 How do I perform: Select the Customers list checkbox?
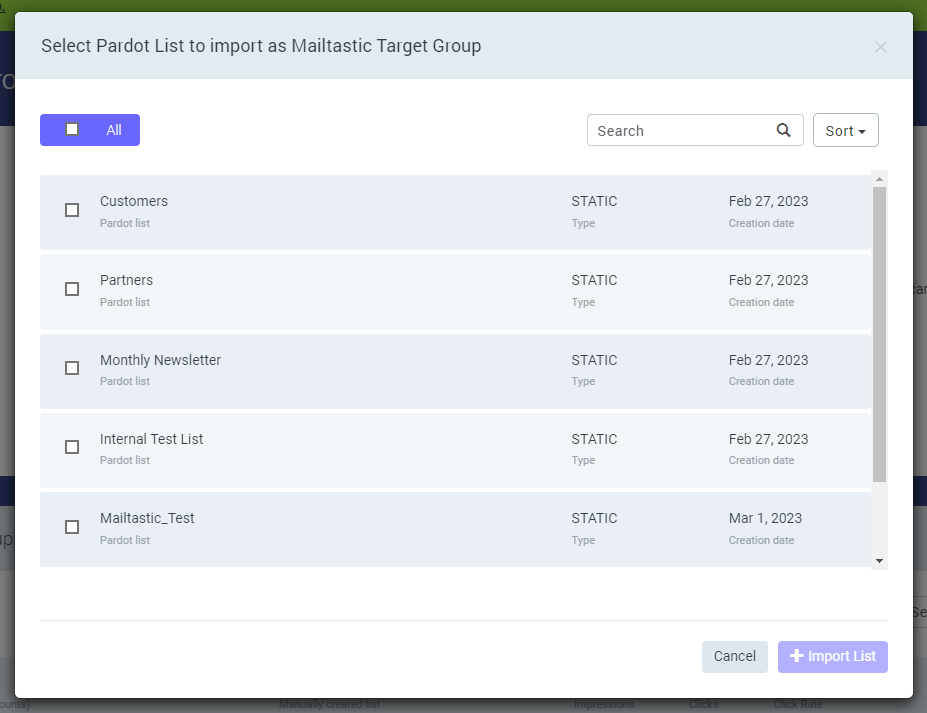tap(72, 210)
